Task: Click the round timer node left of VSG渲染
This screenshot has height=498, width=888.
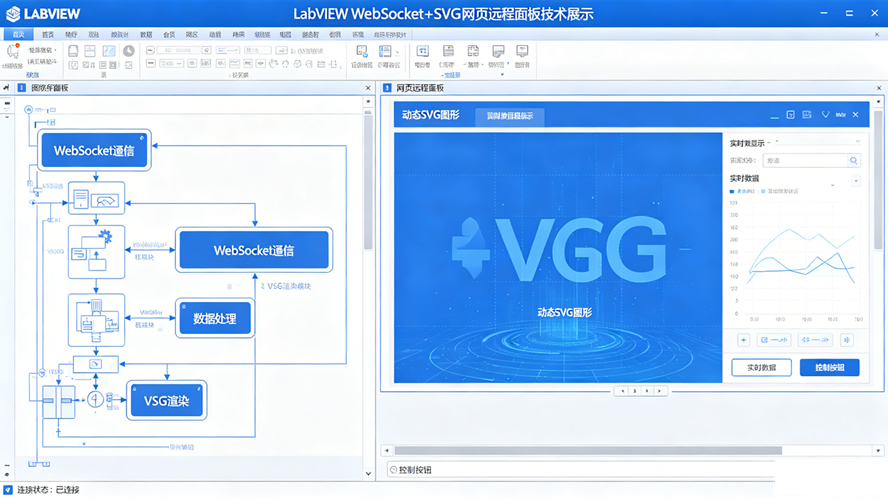Action: point(95,399)
